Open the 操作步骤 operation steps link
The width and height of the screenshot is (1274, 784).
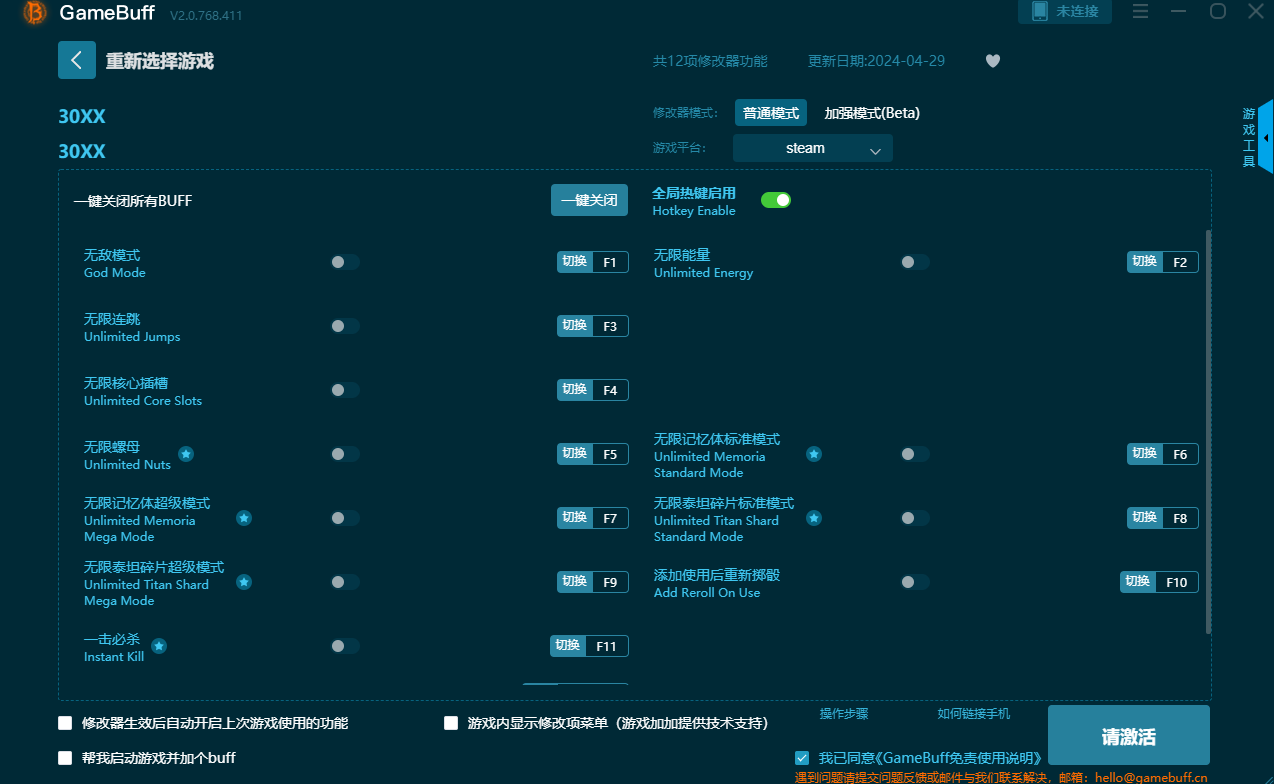click(844, 714)
